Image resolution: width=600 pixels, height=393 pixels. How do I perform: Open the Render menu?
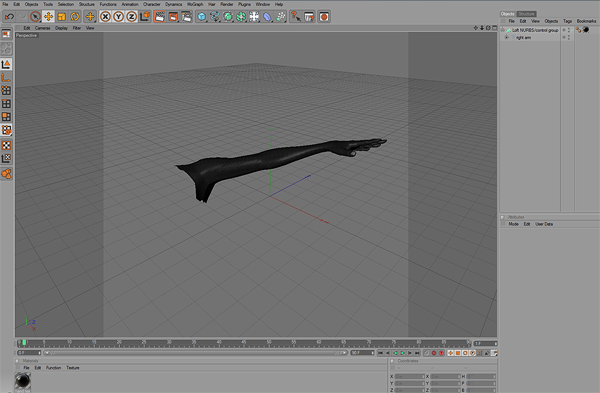[227, 4]
